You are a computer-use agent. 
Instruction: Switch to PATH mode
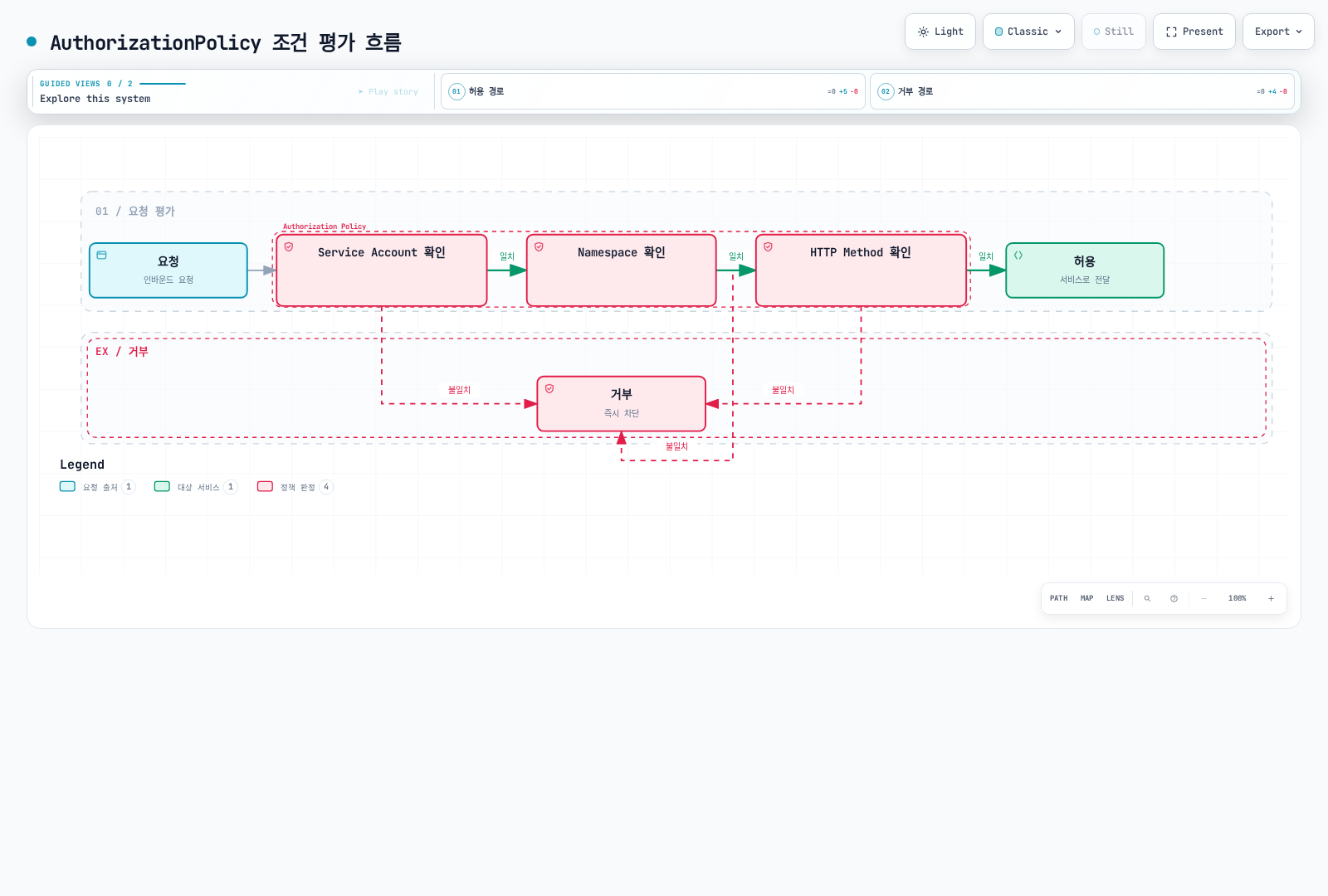pos(1059,598)
